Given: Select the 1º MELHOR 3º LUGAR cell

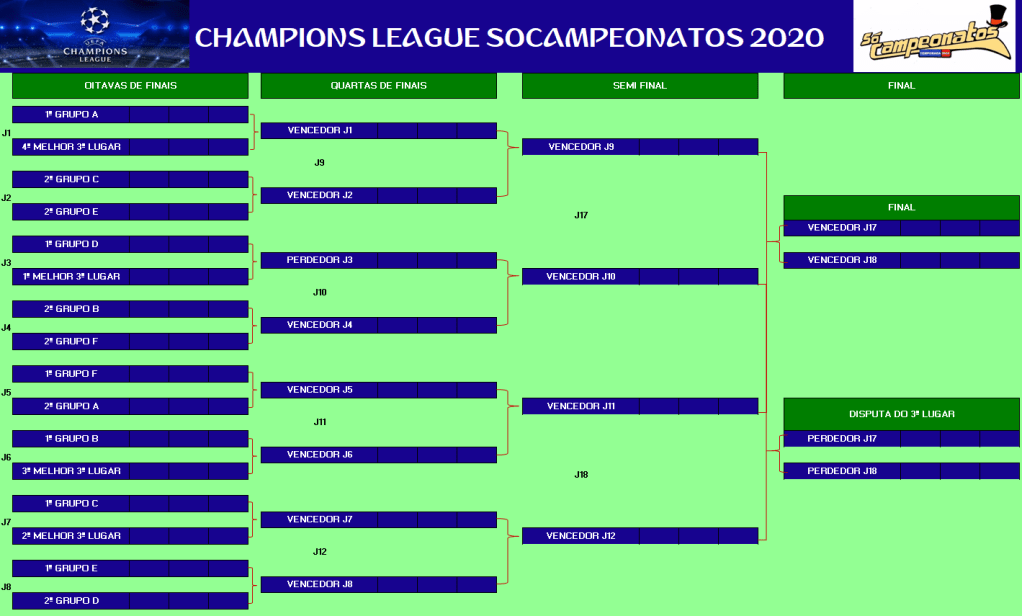Looking at the screenshot, I should 71,277.
